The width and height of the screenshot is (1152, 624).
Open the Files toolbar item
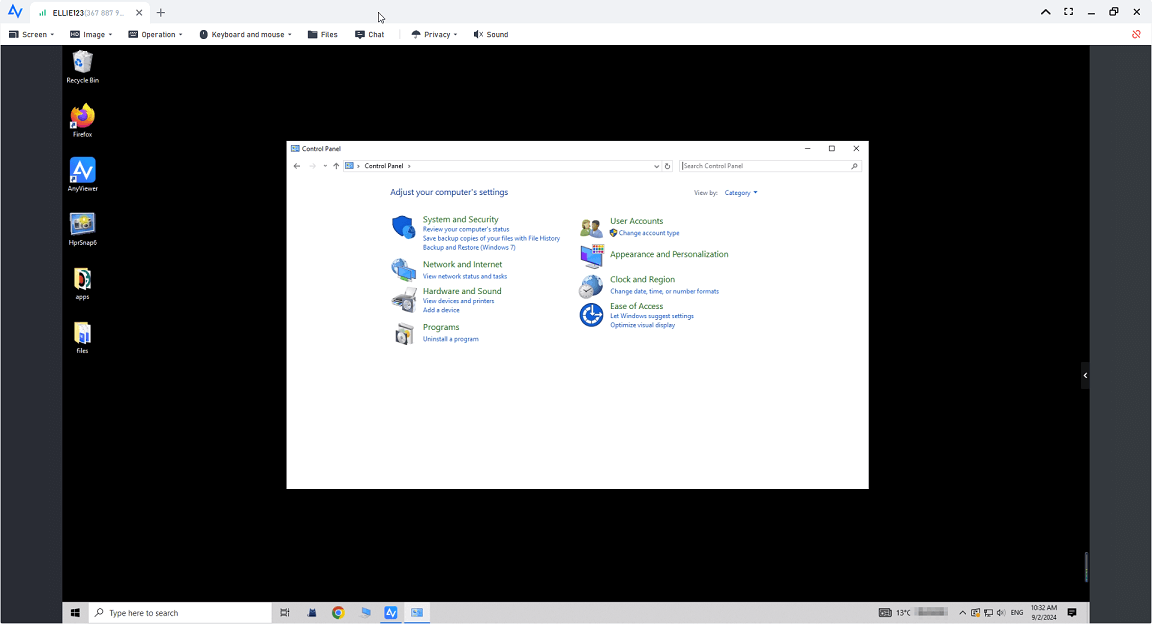322,34
